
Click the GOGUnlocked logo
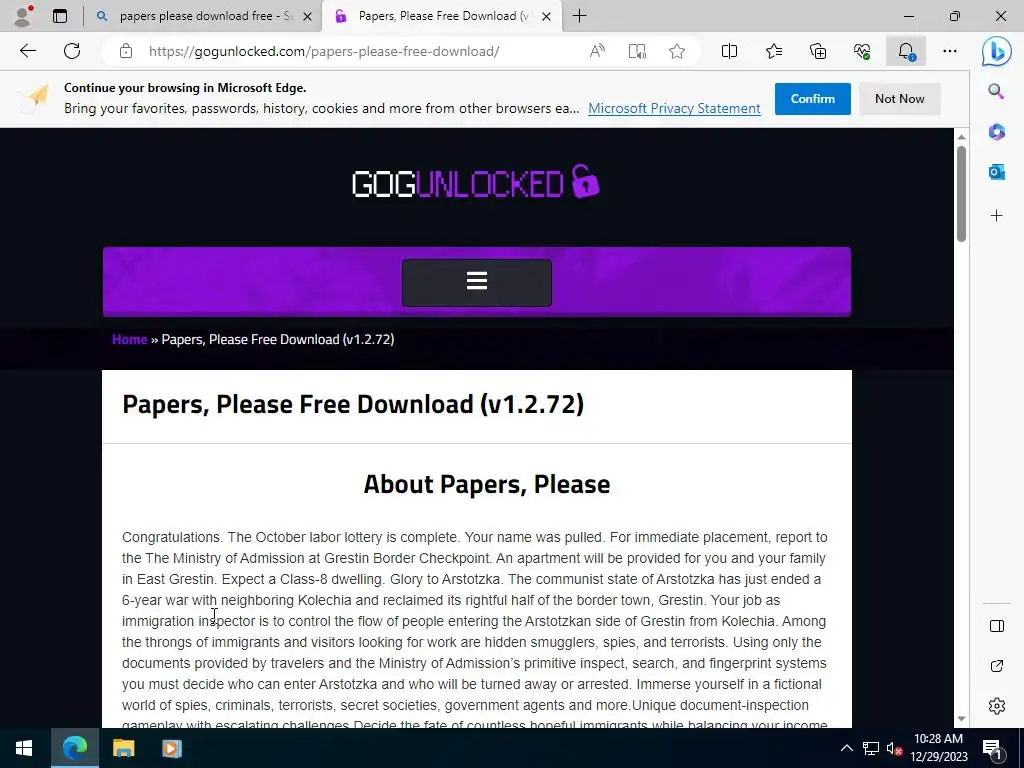(475, 182)
